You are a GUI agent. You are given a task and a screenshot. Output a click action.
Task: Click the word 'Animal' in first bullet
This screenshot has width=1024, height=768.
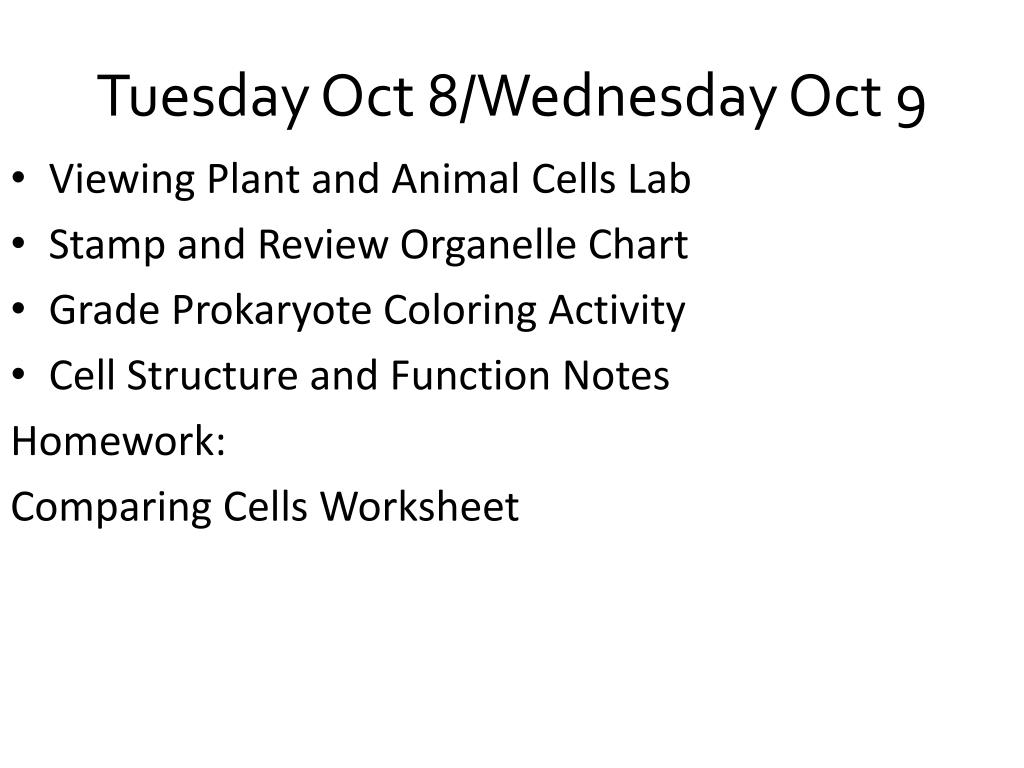tap(456, 180)
